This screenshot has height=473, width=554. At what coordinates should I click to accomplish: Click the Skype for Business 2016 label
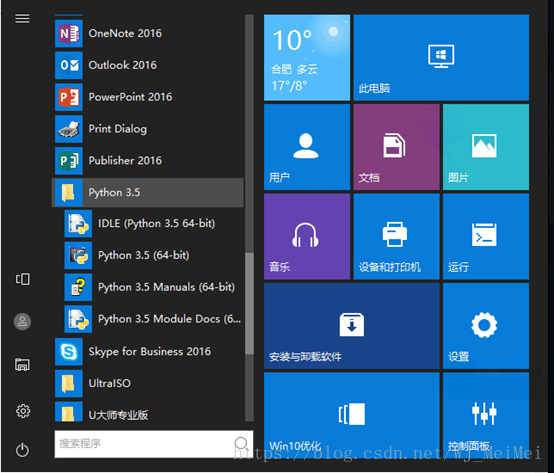pos(149,351)
